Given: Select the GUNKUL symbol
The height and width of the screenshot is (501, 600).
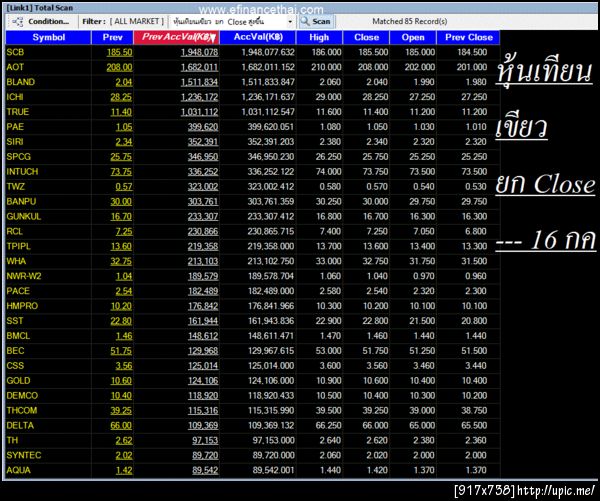Looking at the screenshot, I should (x=24, y=216).
